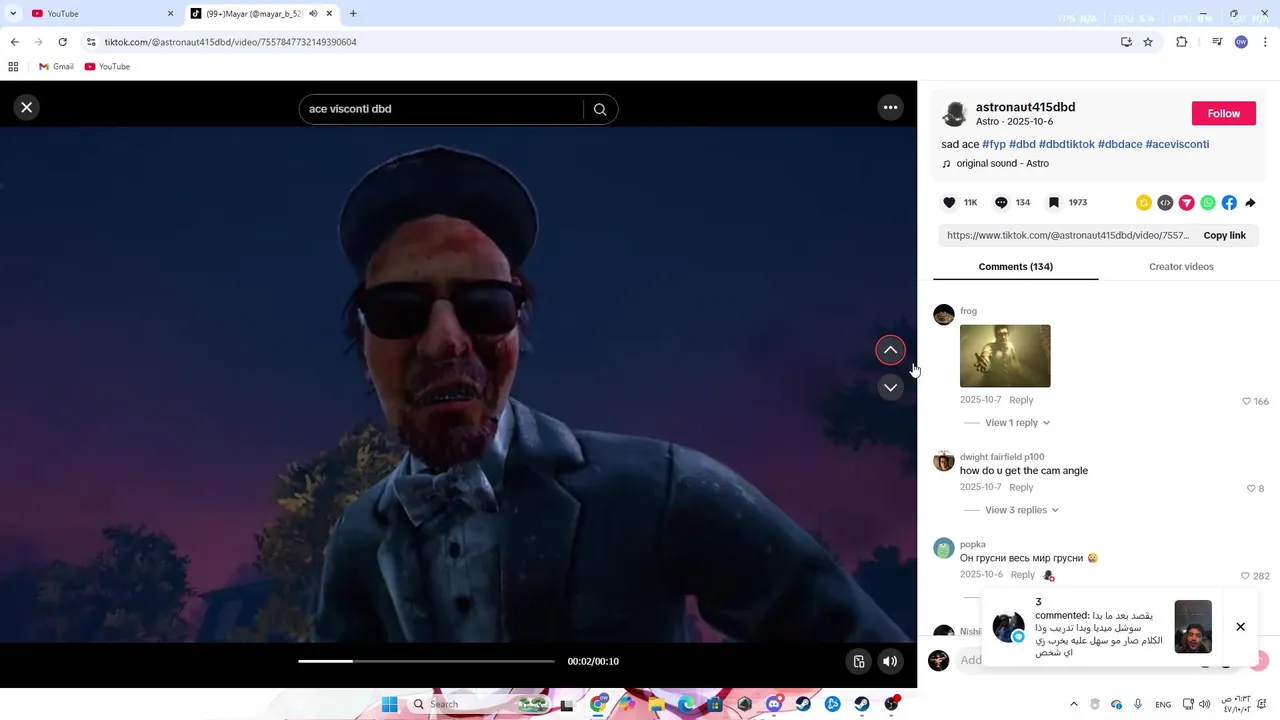Dismiss the comment notification popup
The height and width of the screenshot is (720, 1280).
pyautogui.click(x=1240, y=627)
